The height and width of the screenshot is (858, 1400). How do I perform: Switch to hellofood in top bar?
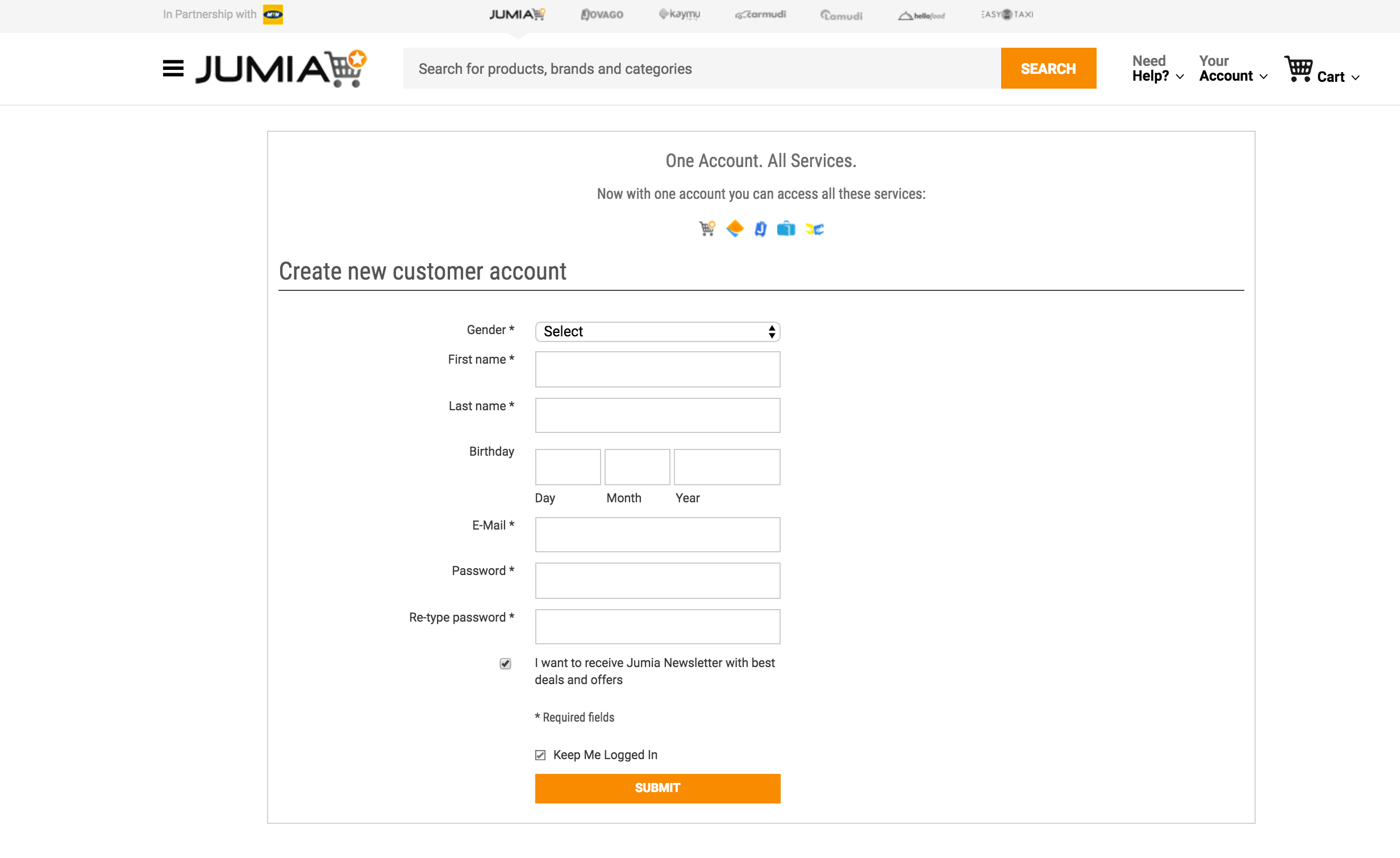point(921,15)
